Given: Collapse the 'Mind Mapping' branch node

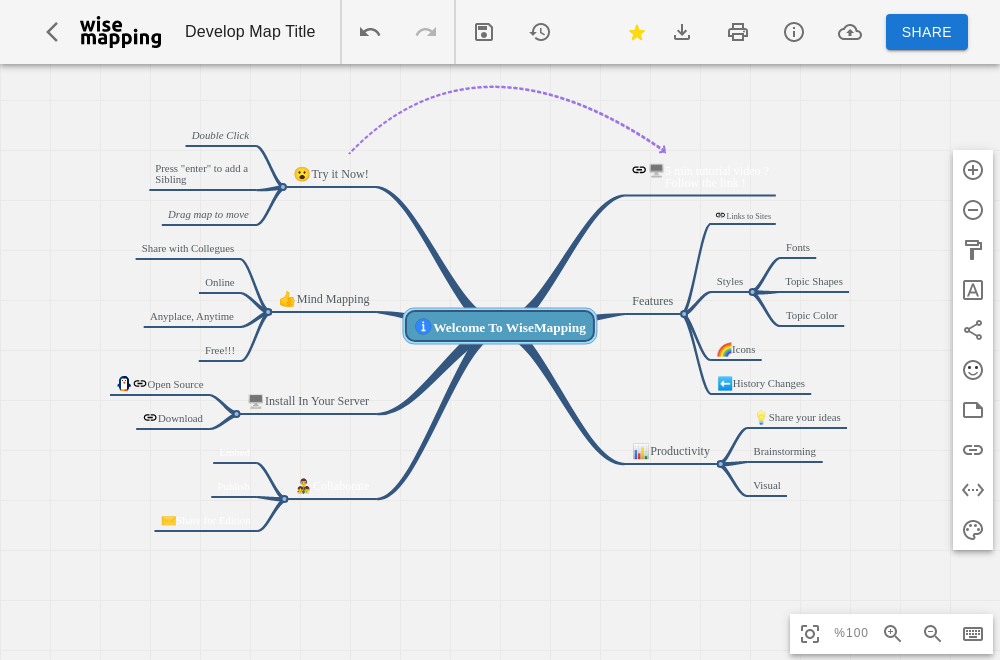Looking at the screenshot, I should coord(268,312).
